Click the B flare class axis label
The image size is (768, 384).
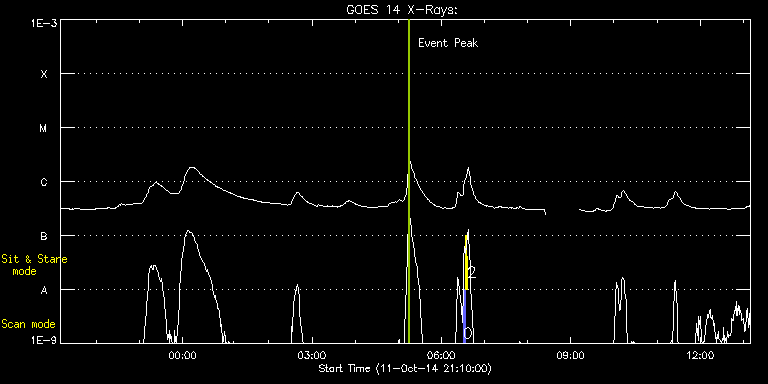point(44,236)
